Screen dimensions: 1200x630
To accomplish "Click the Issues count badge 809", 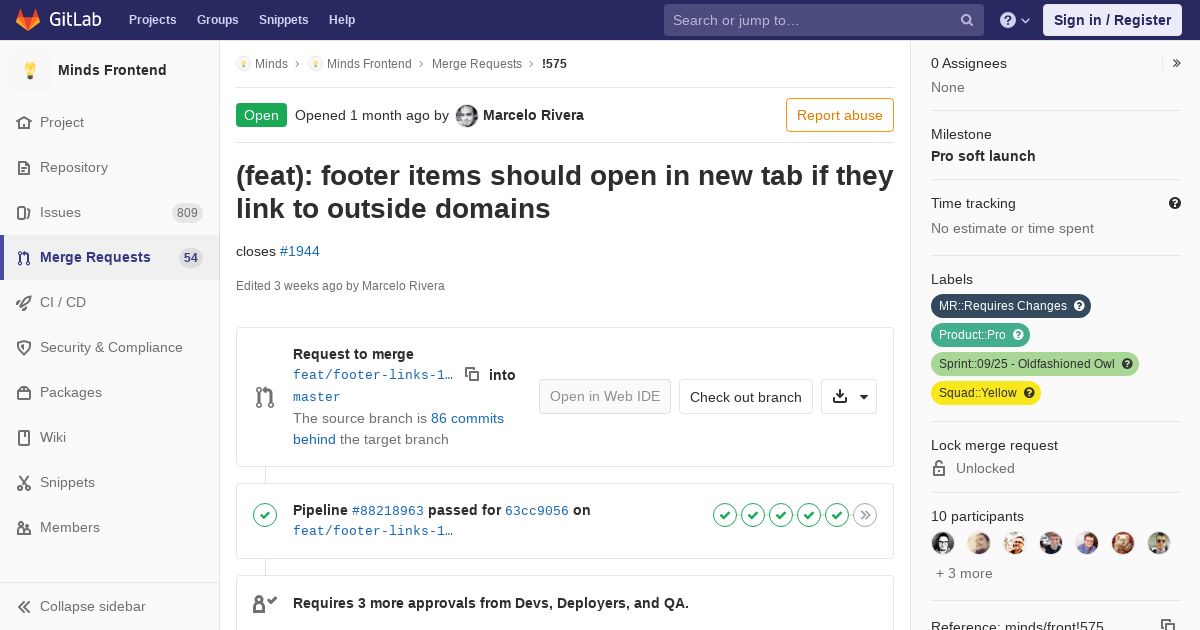I will point(187,213).
